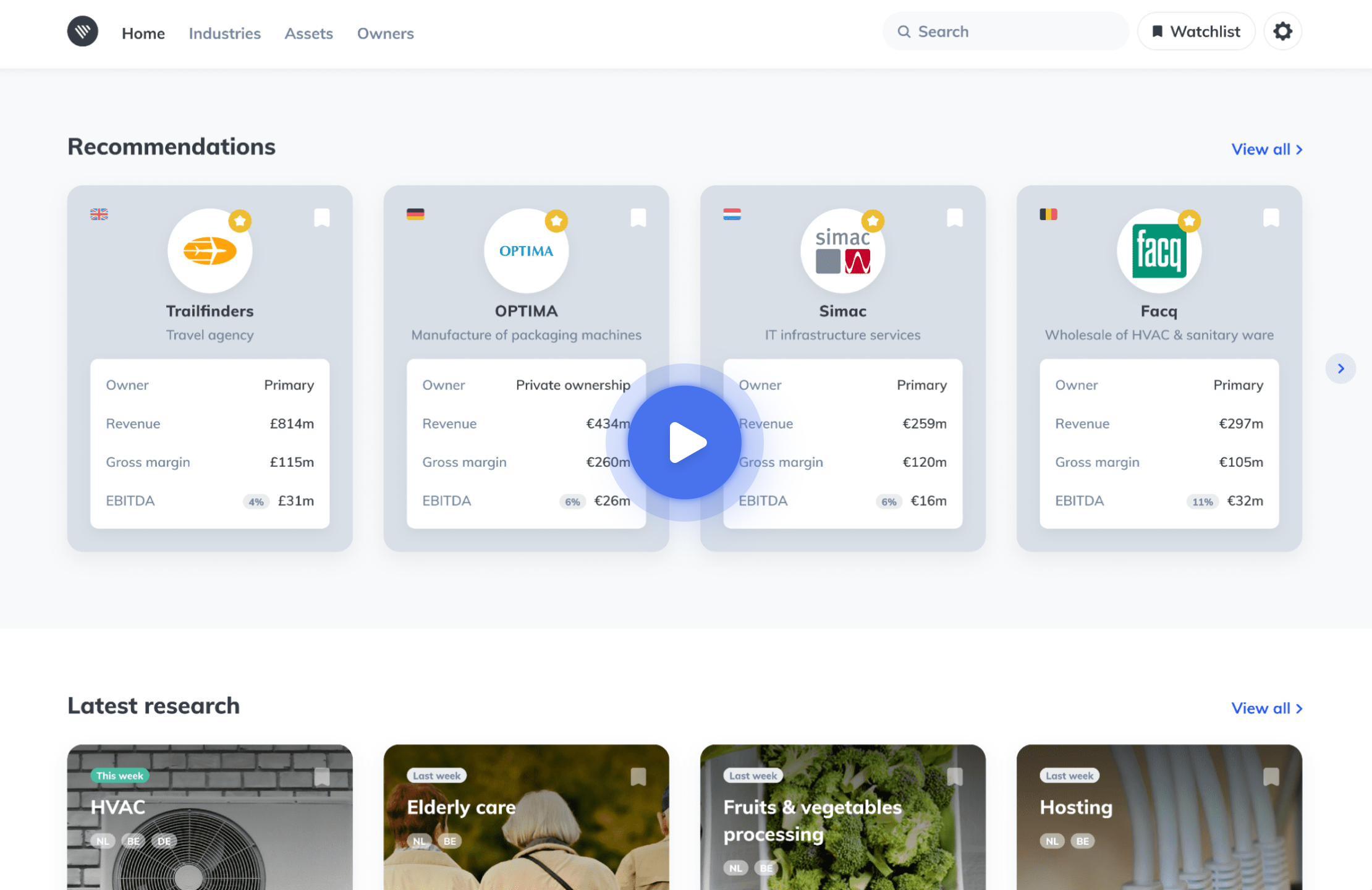The height and width of the screenshot is (890, 1372).
Task: Open the Fruits & vegetables processing thumbnail
Action: [x=843, y=817]
